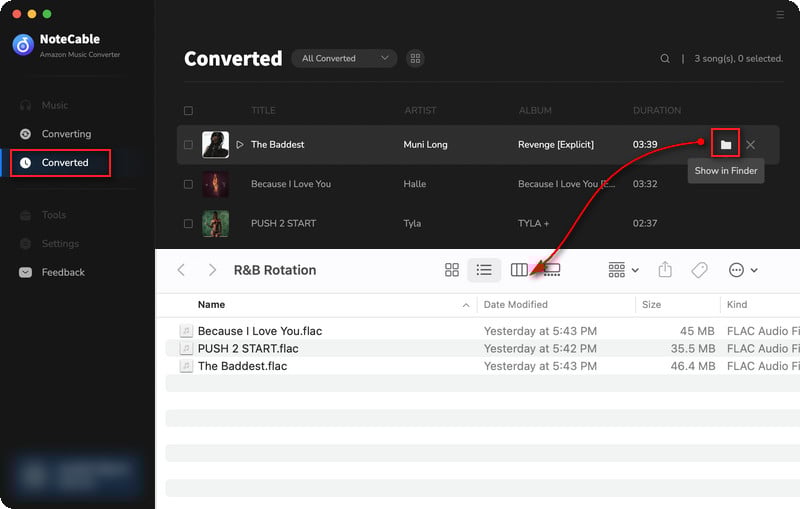This screenshot has height=509, width=800.
Task: Click the NoteCable app logo
Action: coord(23,45)
